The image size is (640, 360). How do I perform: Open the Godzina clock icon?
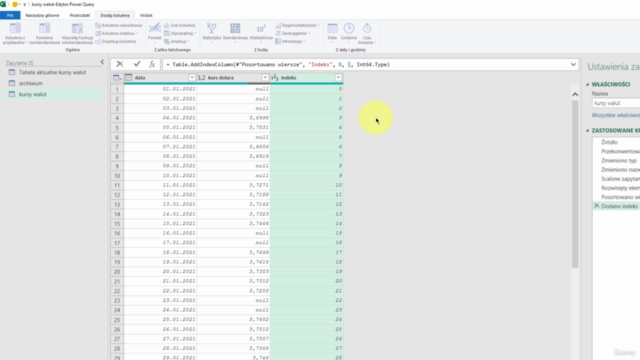click(x=349, y=28)
